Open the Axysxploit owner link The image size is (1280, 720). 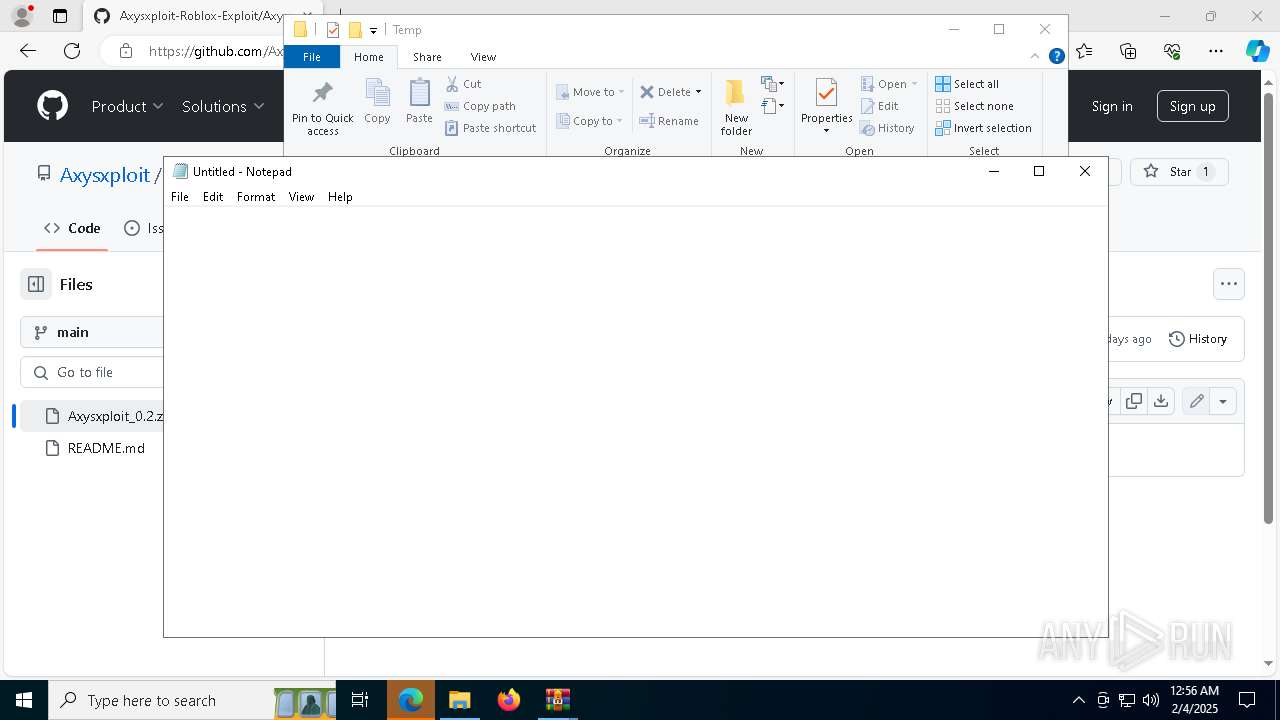pyautogui.click(x=104, y=175)
